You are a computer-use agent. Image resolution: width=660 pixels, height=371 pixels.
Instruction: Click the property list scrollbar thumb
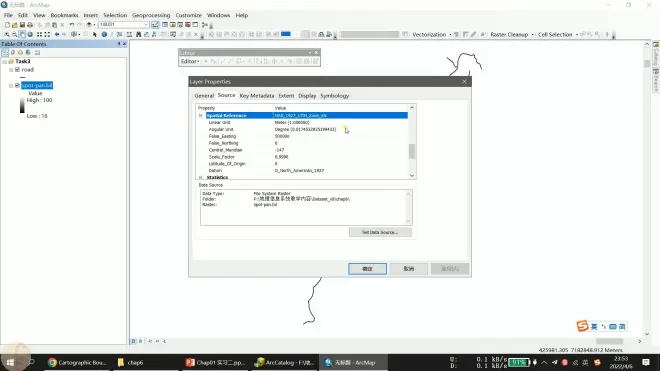[x=412, y=152]
